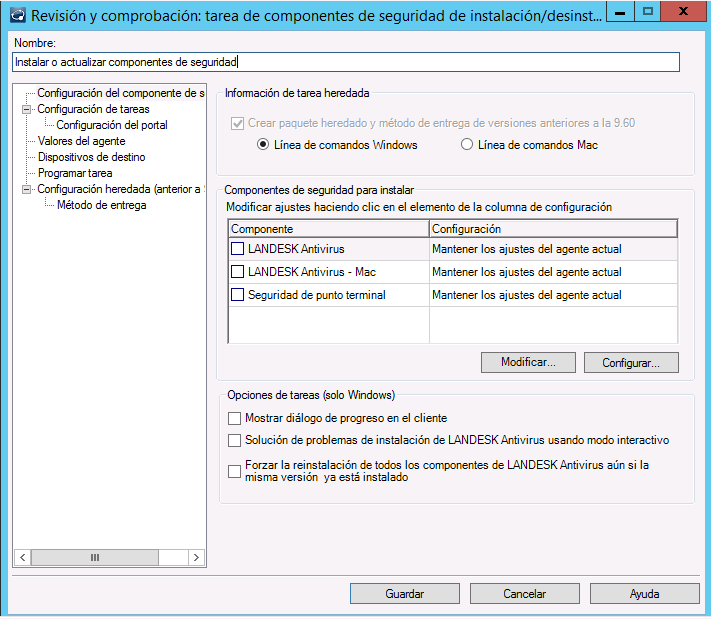This screenshot has width=711, height=619.
Task: Enable Mostrar diálogo de progreso en el cliente
Action: point(235,418)
